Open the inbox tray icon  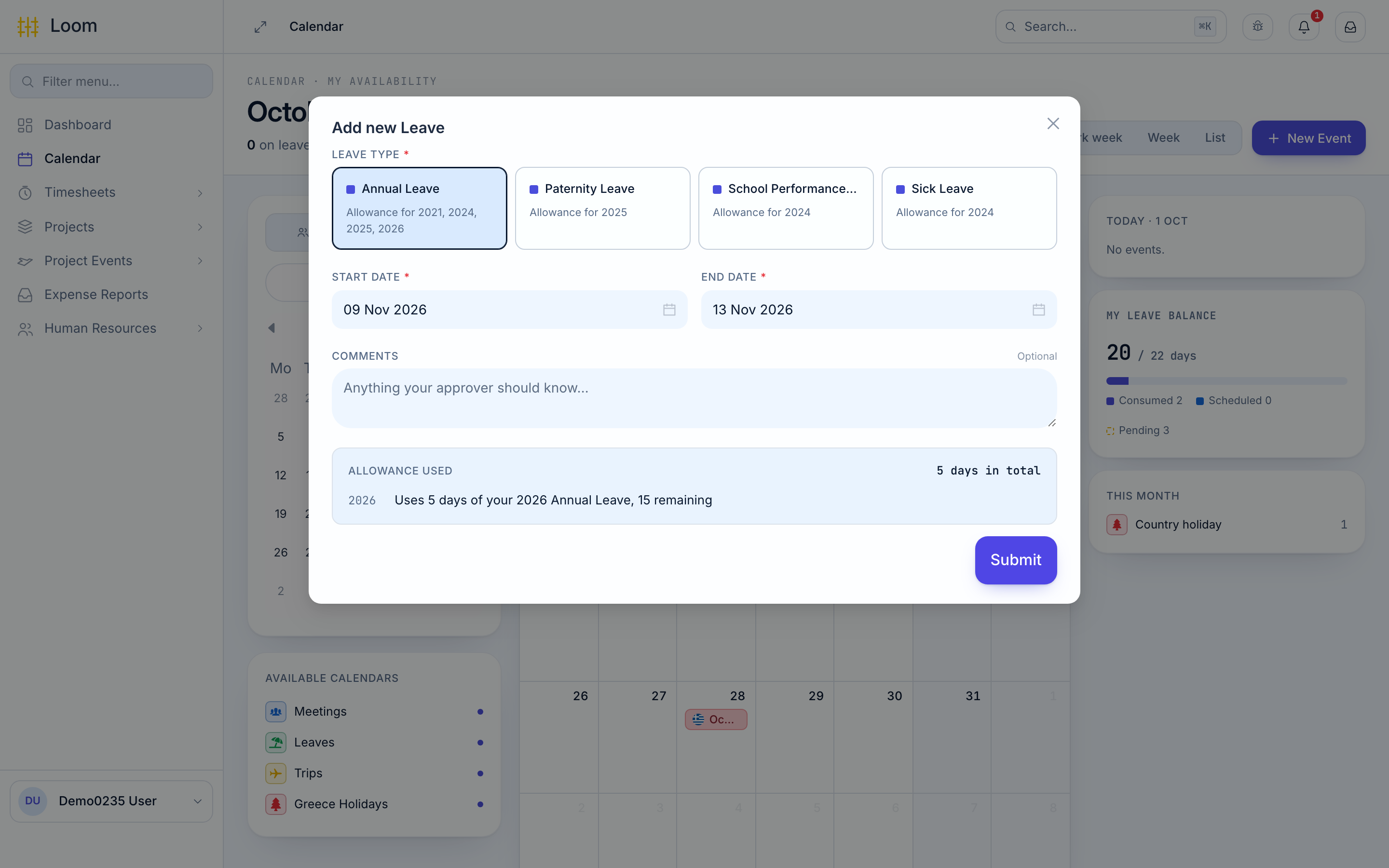pyautogui.click(x=1350, y=27)
